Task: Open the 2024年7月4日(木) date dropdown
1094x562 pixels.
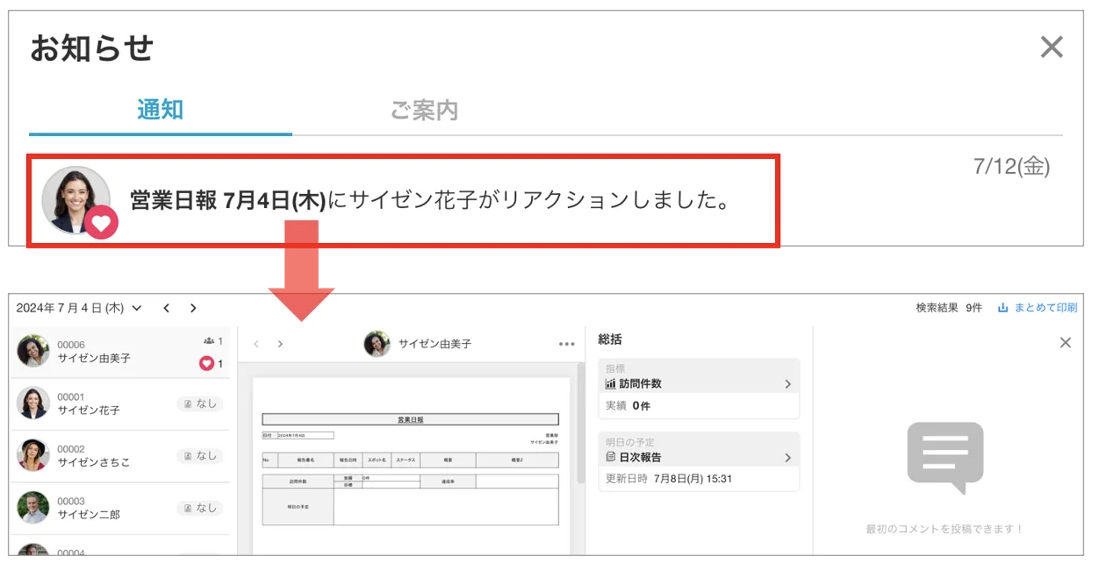Action: (x=79, y=308)
